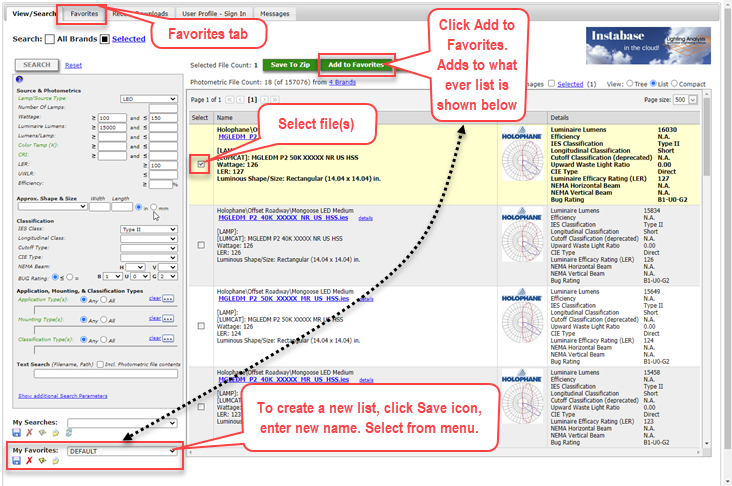The width and height of the screenshot is (732, 486).
Task: Go to previous results page
Action: 240,99
